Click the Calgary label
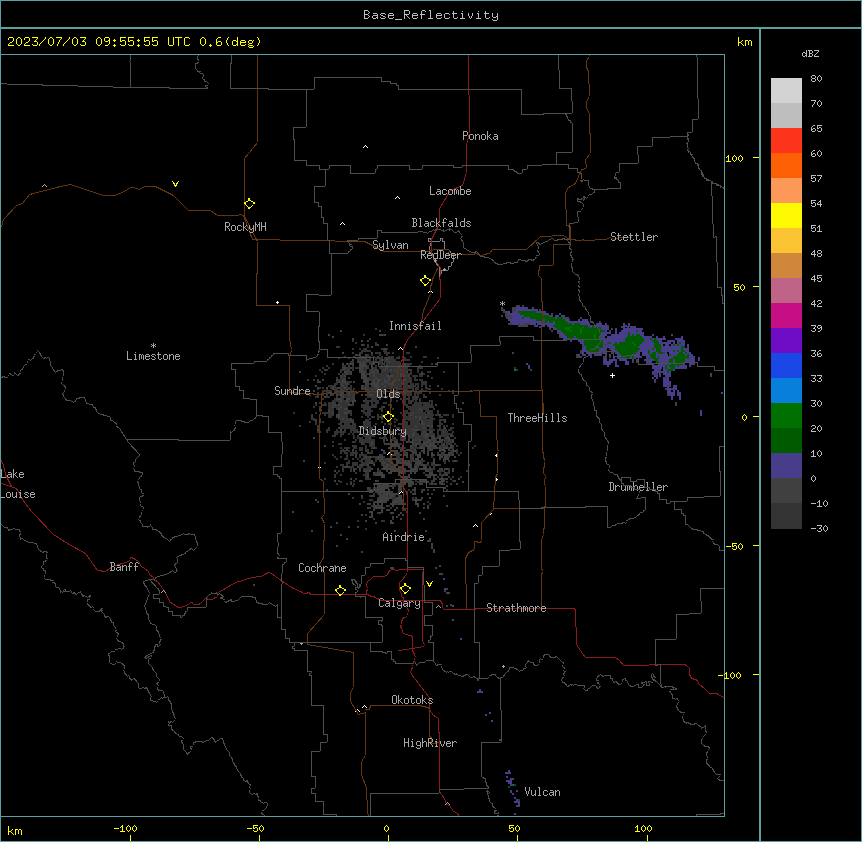The width and height of the screenshot is (862, 842). point(400,603)
